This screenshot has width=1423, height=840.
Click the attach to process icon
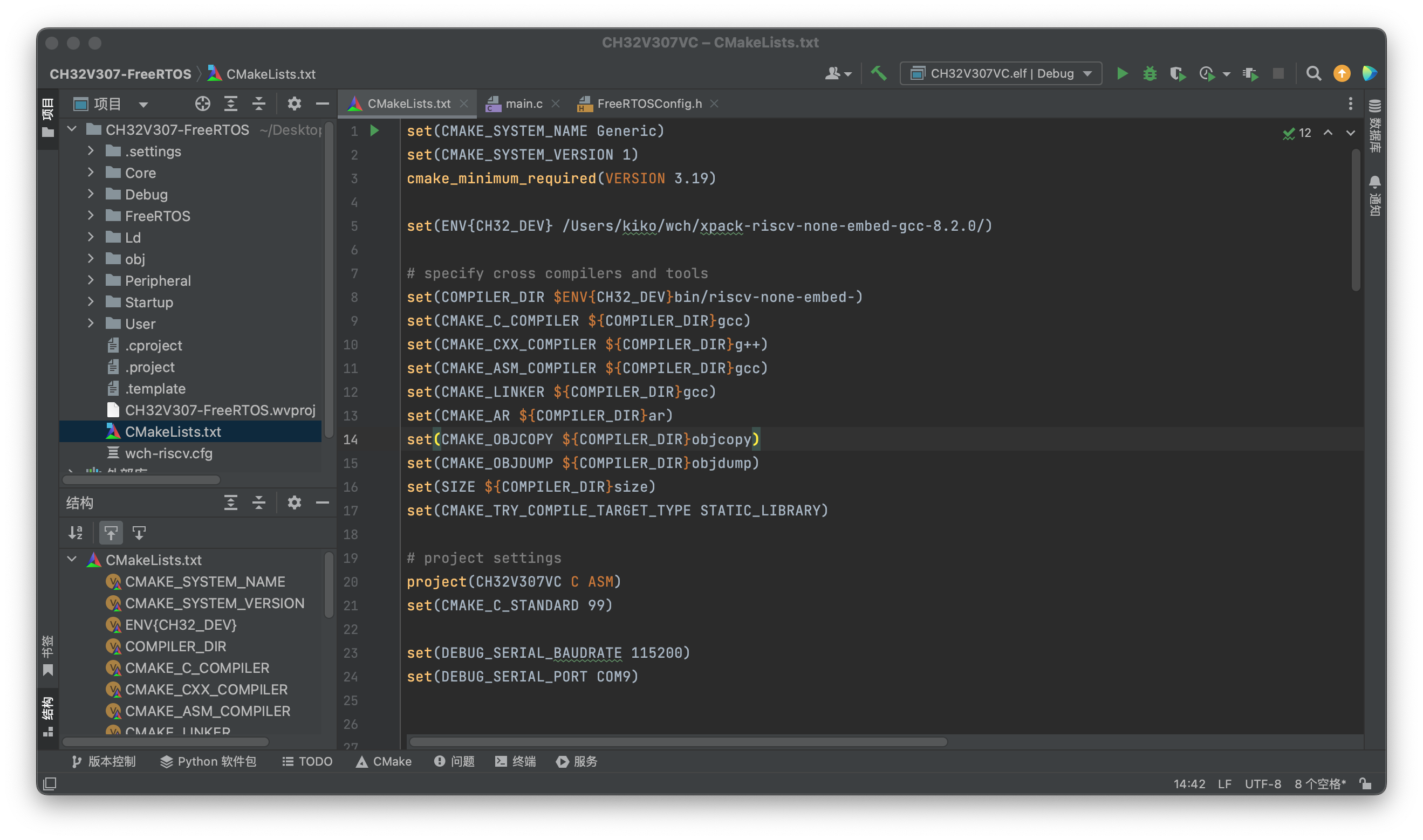(x=1250, y=73)
